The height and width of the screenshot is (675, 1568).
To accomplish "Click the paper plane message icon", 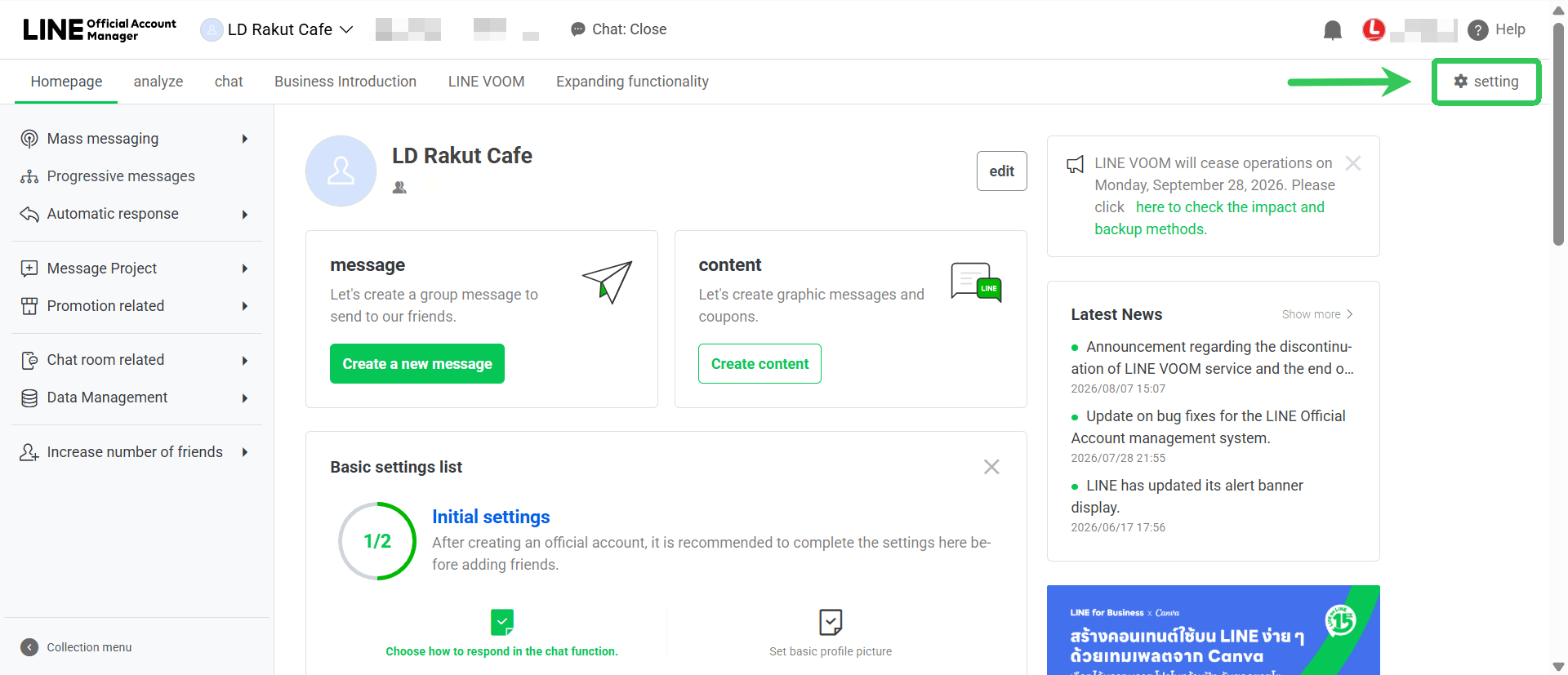I will point(608,282).
